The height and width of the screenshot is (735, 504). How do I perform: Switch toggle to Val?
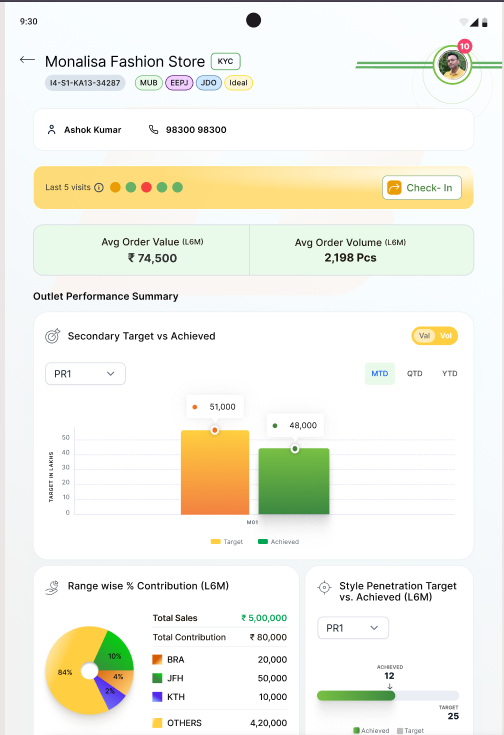click(x=424, y=336)
